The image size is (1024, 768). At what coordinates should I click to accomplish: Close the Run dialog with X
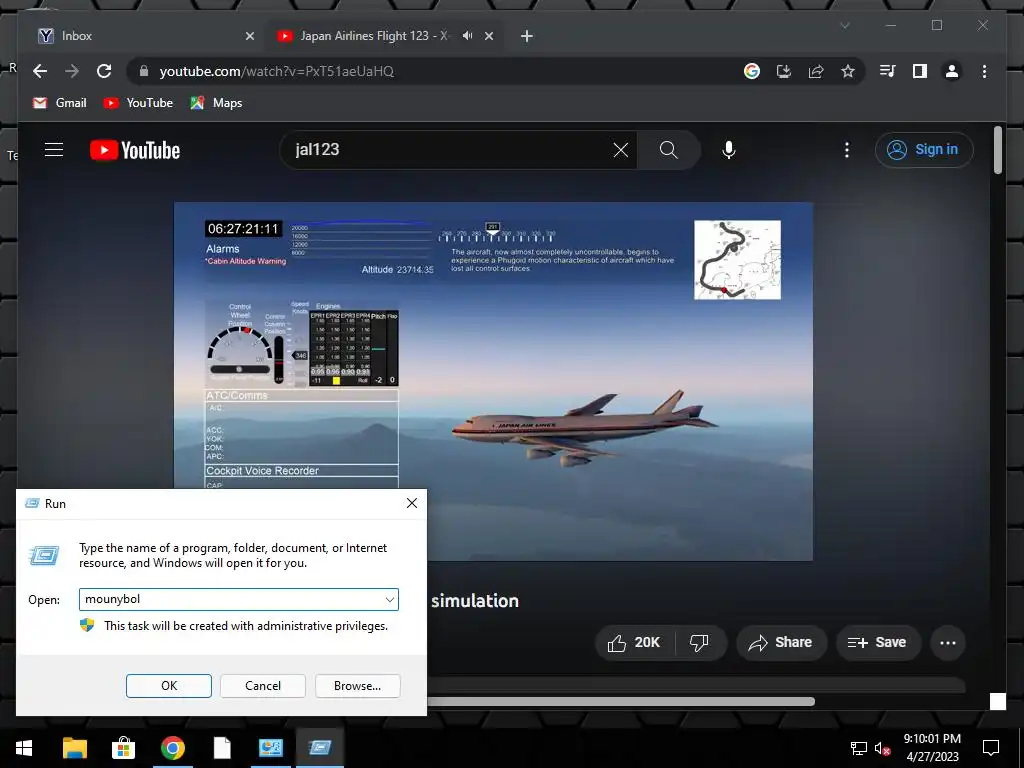coord(411,503)
